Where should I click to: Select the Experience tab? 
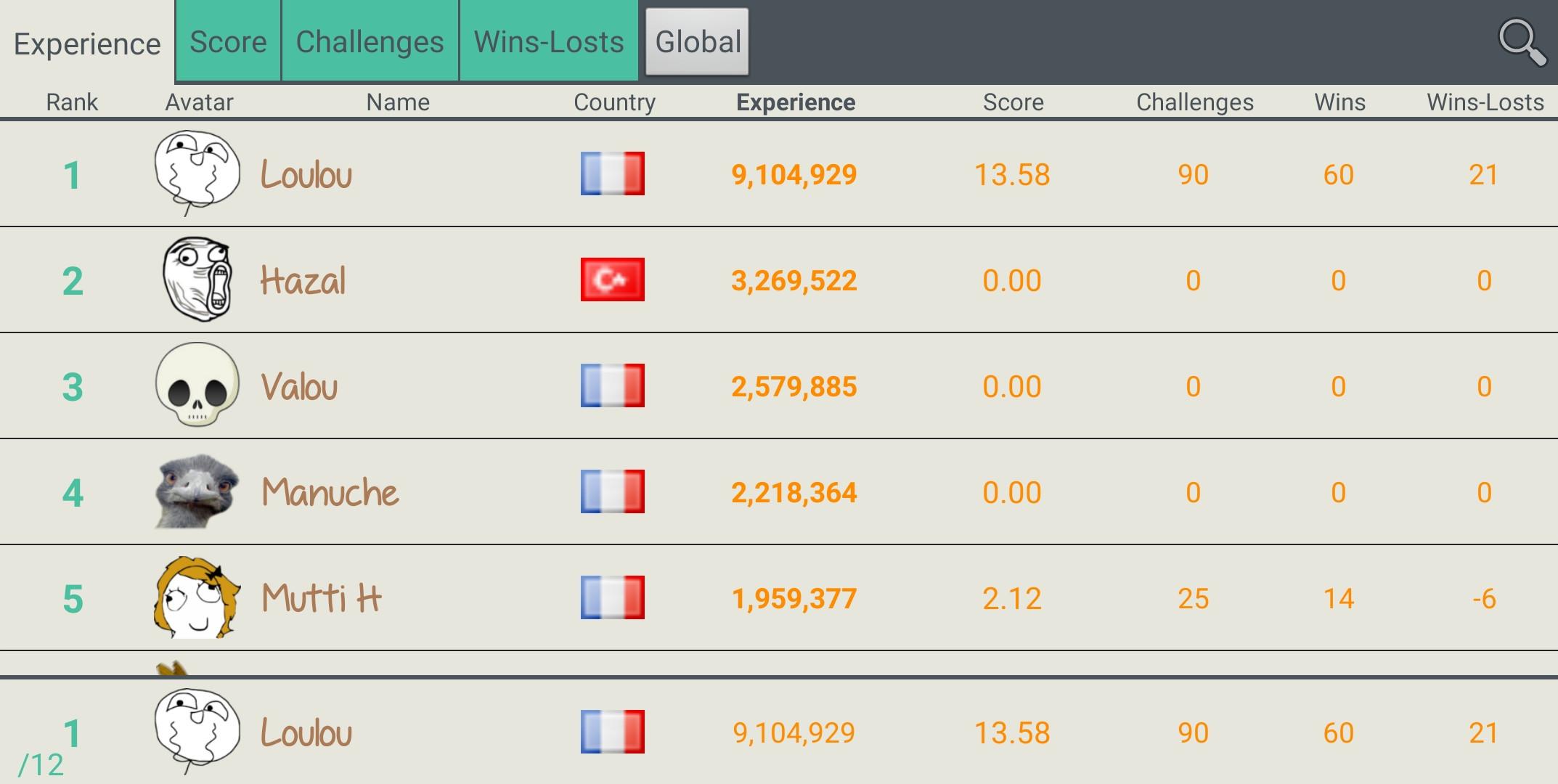point(87,44)
